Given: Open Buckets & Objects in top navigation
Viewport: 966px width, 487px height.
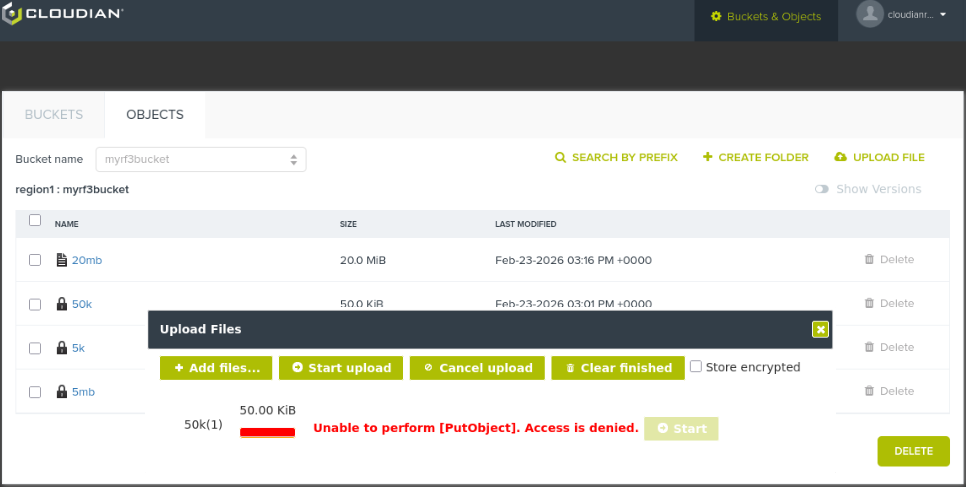Looking at the screenshot, I should pos(766,17).
